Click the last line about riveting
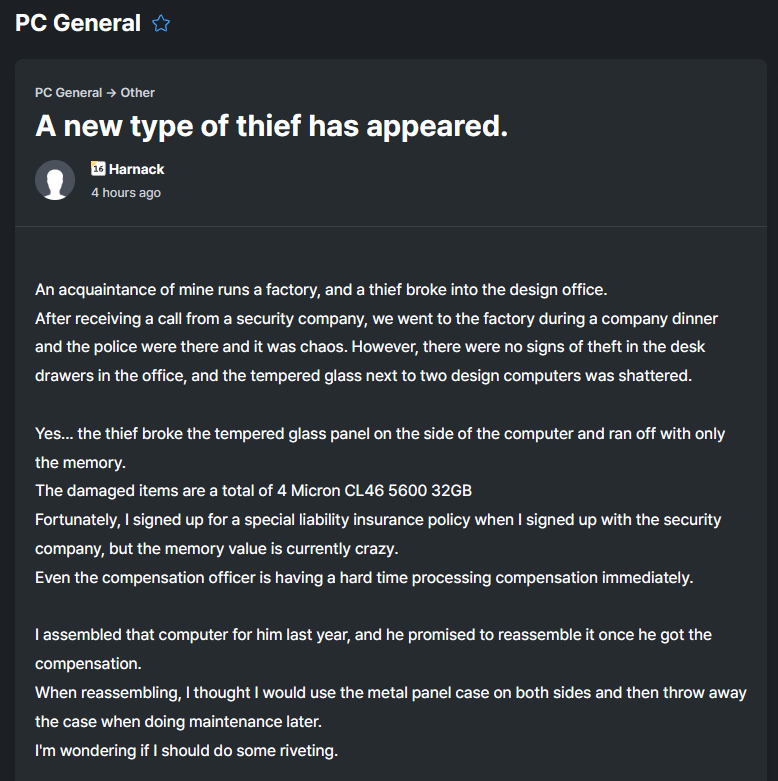Viewport: 778px width, 781px height. (186, 750)
